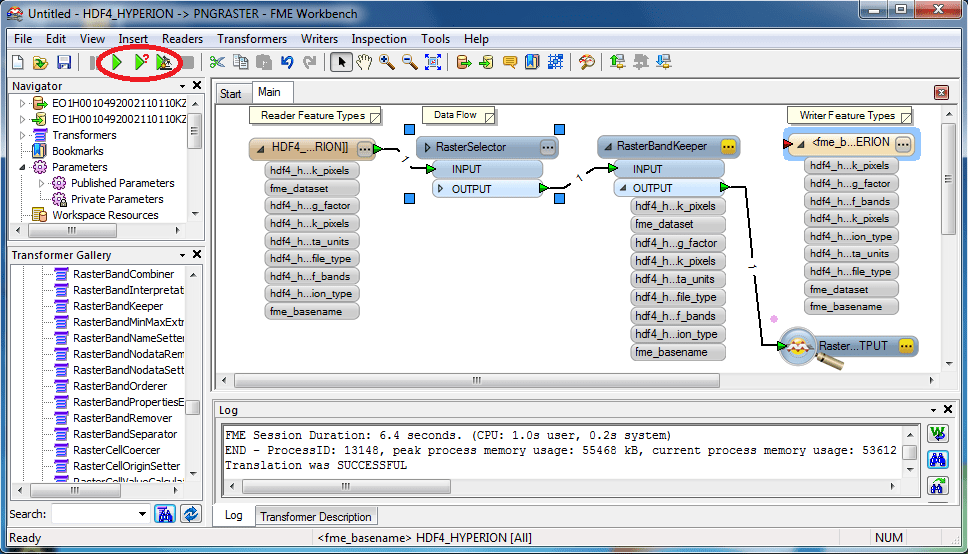Click the Run with Full Inspection icon
This screenshot has height=554, width=968.
164,62
